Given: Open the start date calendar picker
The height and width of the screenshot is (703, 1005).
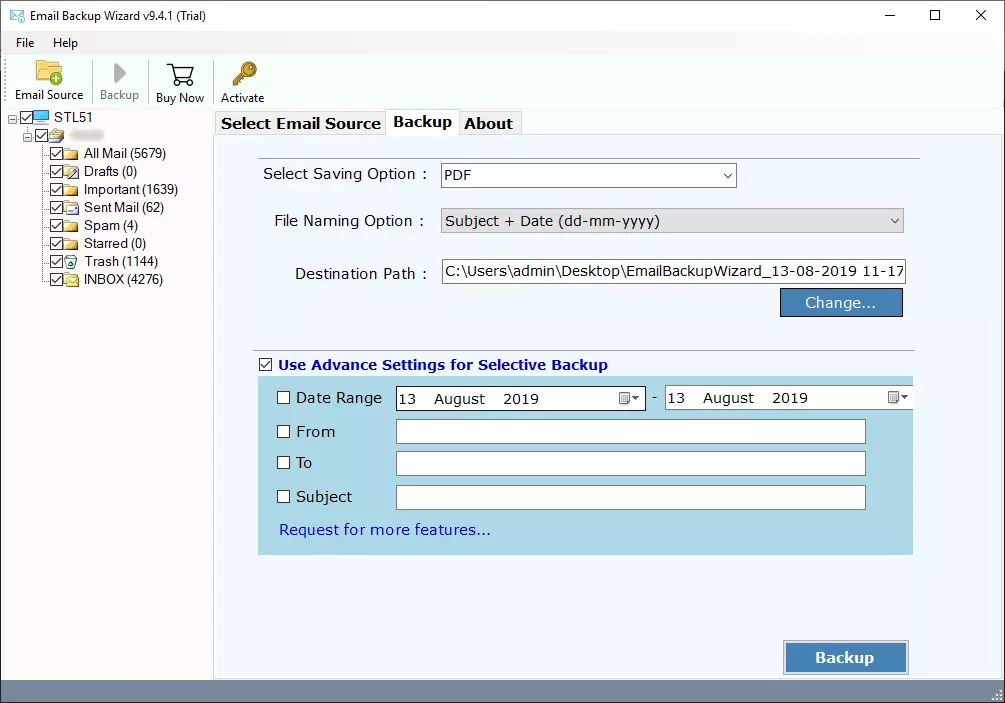Looking at the screenshot, I should coord(628,398).
